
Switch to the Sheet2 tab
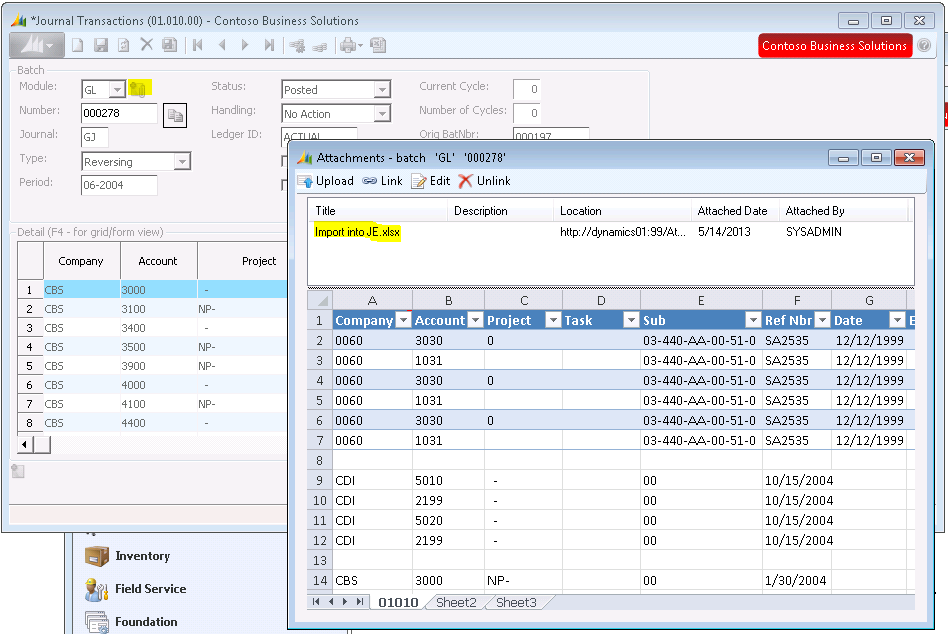[x=456, y=602]
